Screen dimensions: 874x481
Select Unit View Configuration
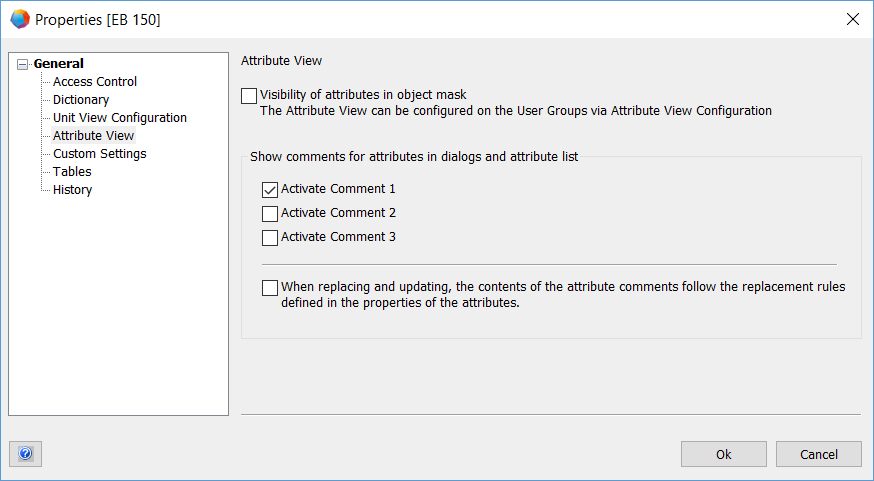[x=120, y=118]
